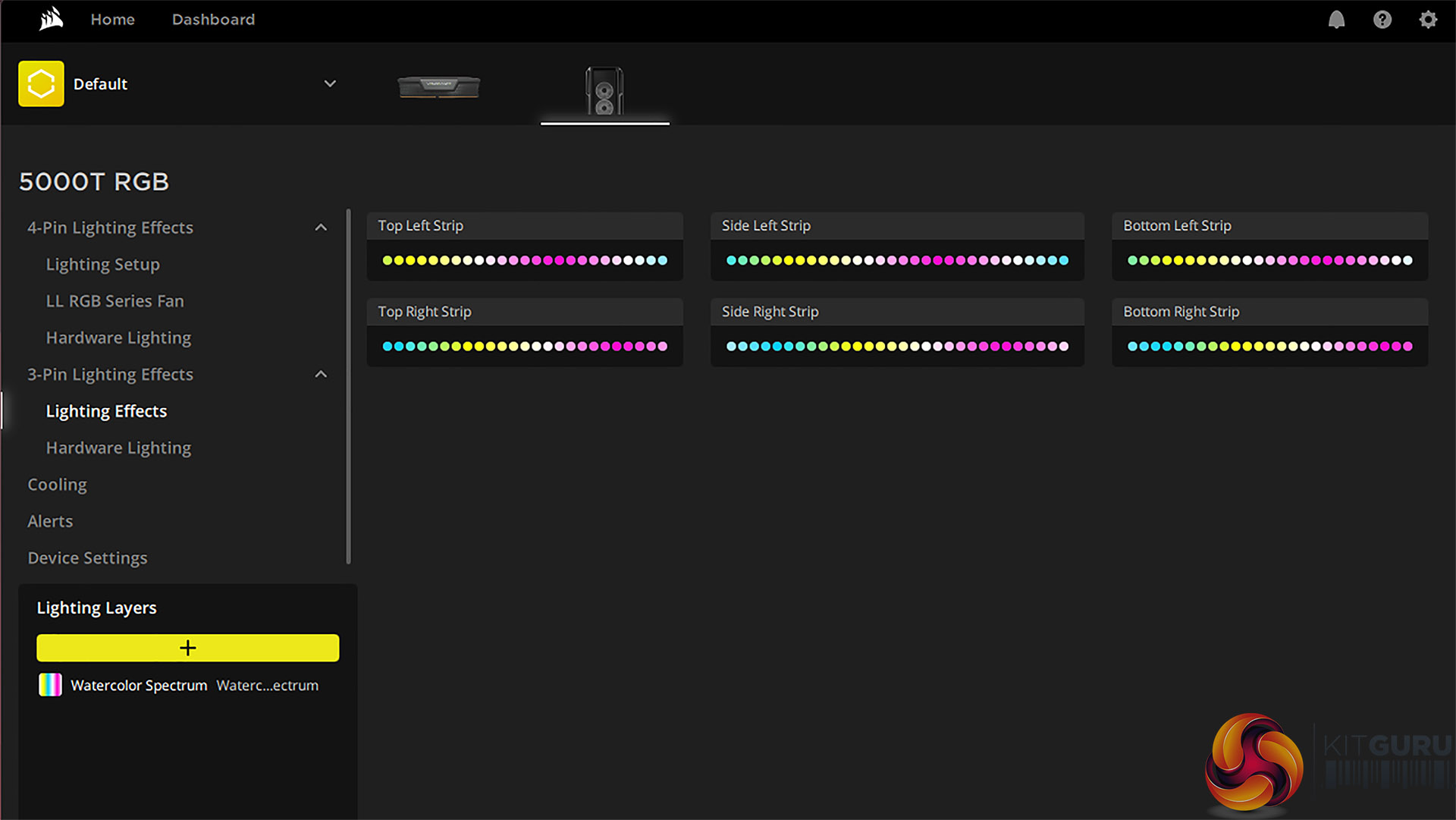Go to the Home tab

point(112,20)
